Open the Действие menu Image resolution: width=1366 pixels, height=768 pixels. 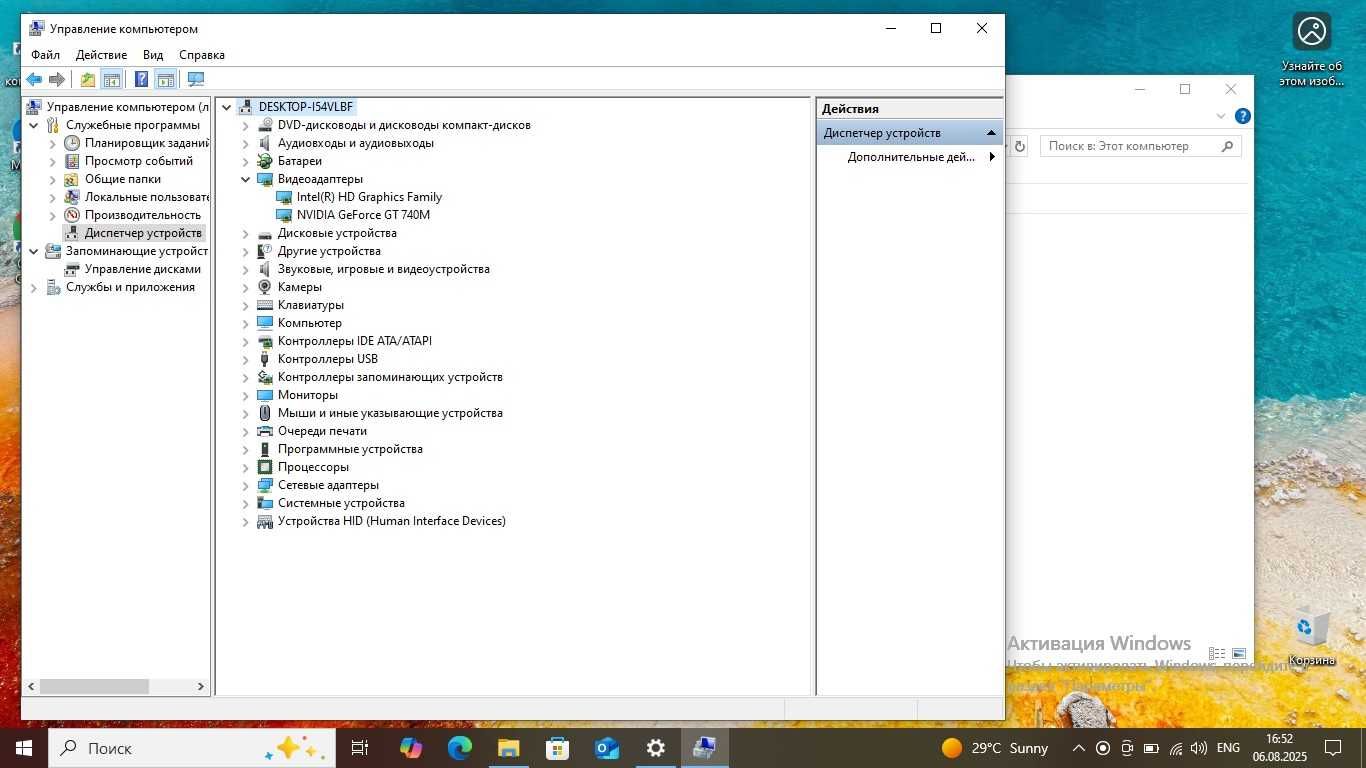pyautogui.click(x=101, y=55)
